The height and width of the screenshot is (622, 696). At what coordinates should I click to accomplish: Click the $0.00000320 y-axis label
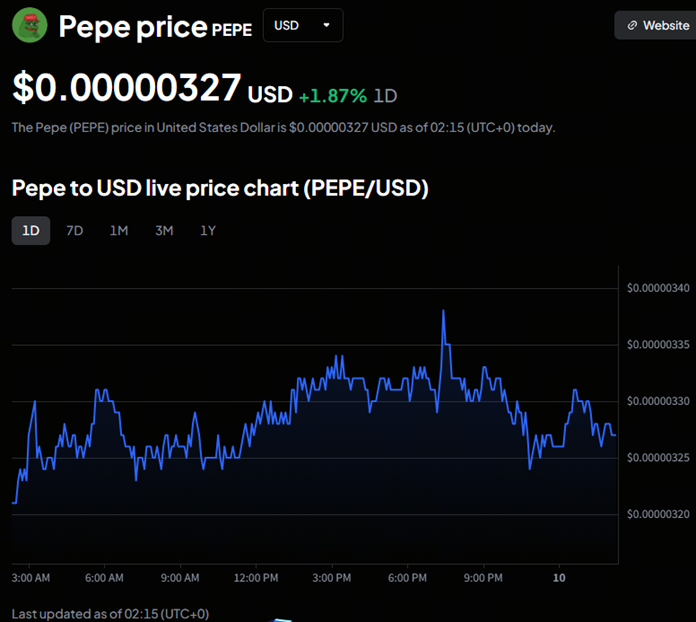pos(658,514)
